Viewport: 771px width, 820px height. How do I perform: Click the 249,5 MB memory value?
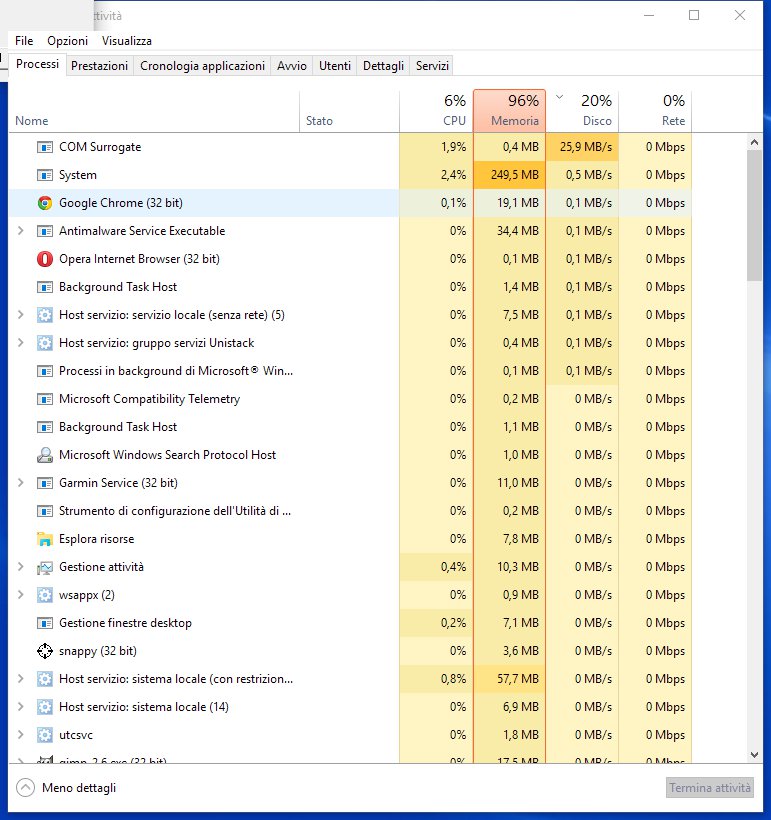click(515, 175)
